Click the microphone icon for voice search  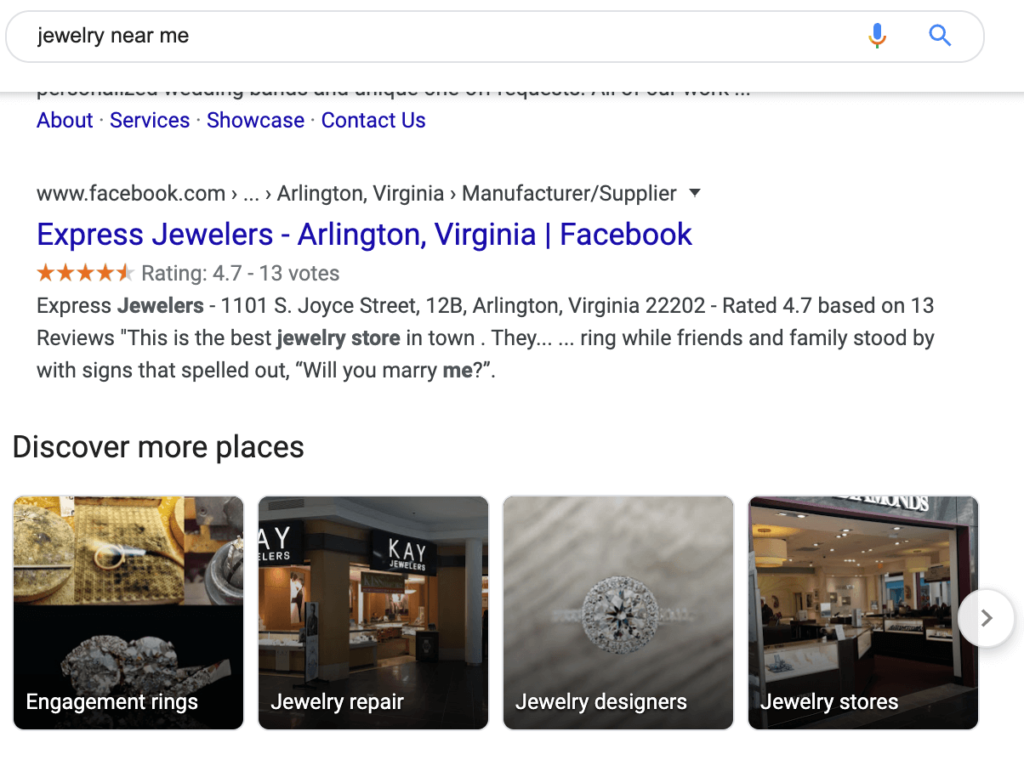tap(878, 35)
